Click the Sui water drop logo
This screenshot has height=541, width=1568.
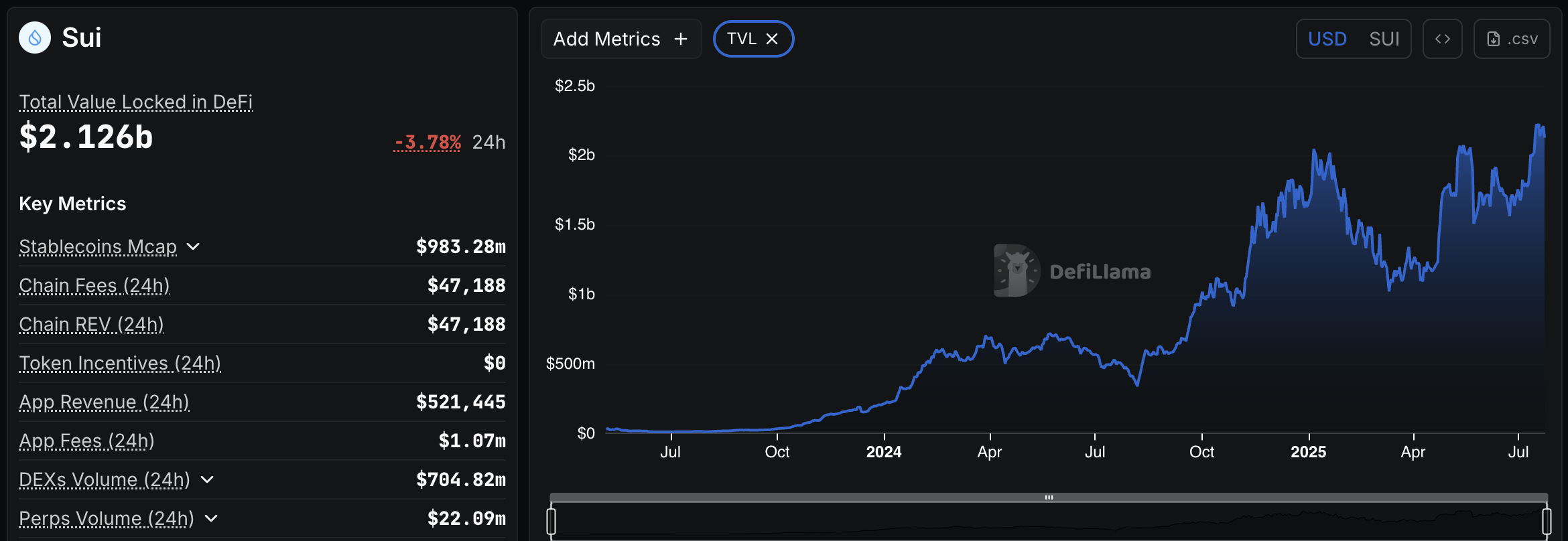[x=35, y=38]
